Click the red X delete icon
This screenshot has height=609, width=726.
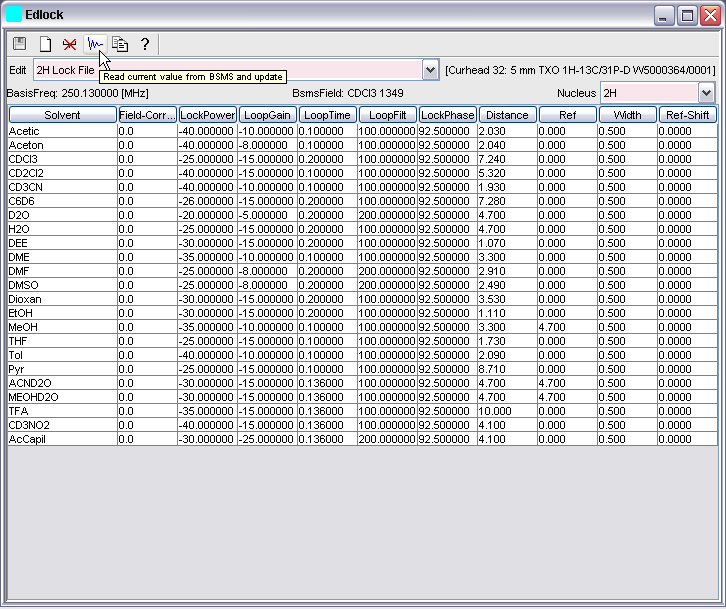click(x=70, y=44)
